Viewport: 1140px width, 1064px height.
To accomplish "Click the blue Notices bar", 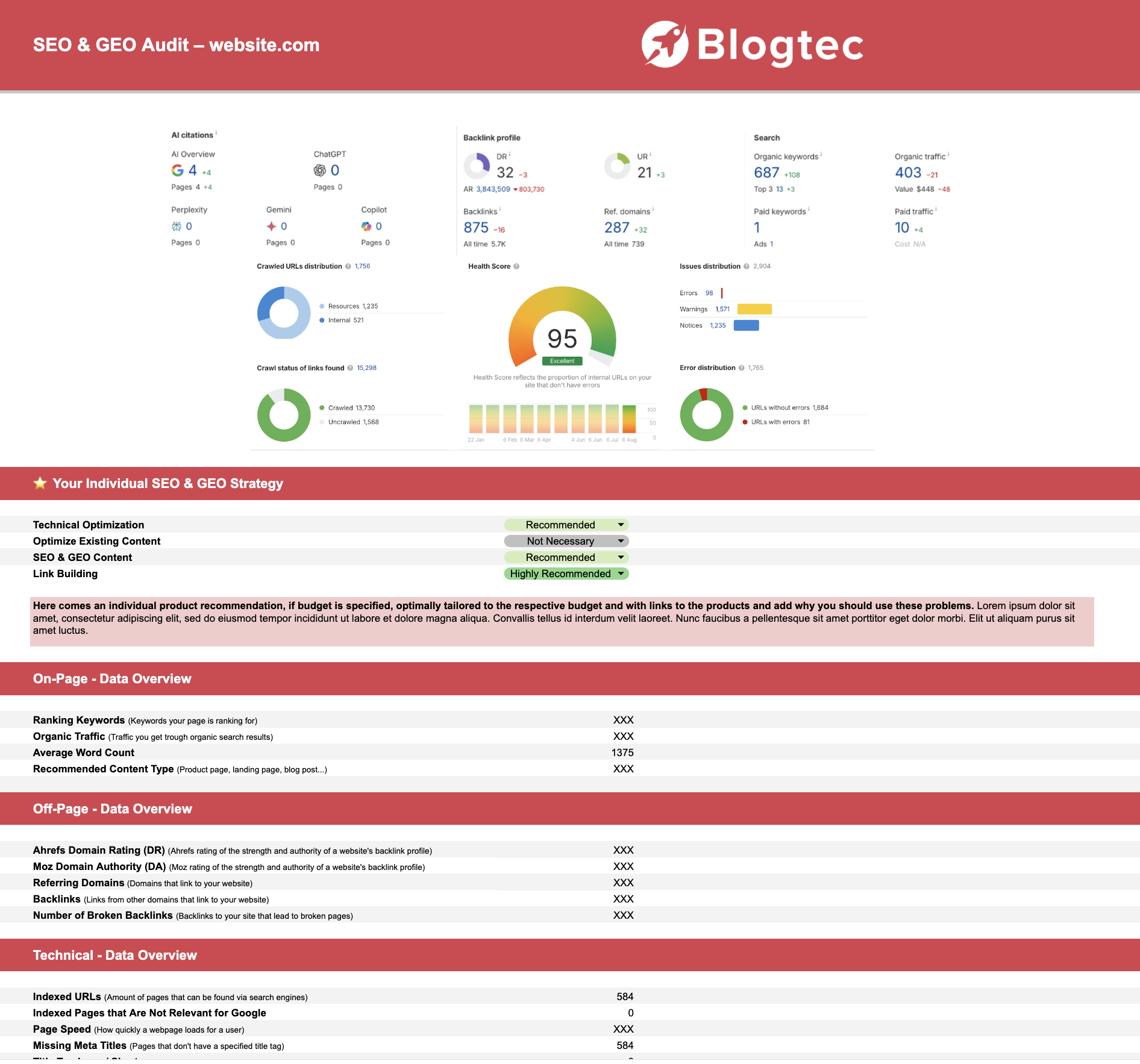I will [747, 325].
